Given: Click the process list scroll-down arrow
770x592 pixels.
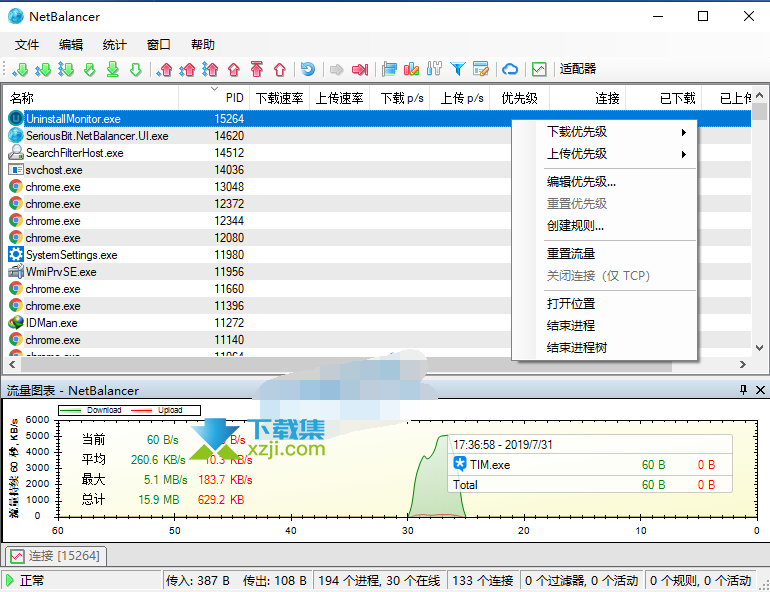Looking at the screenshot, I should pos(759,348).
